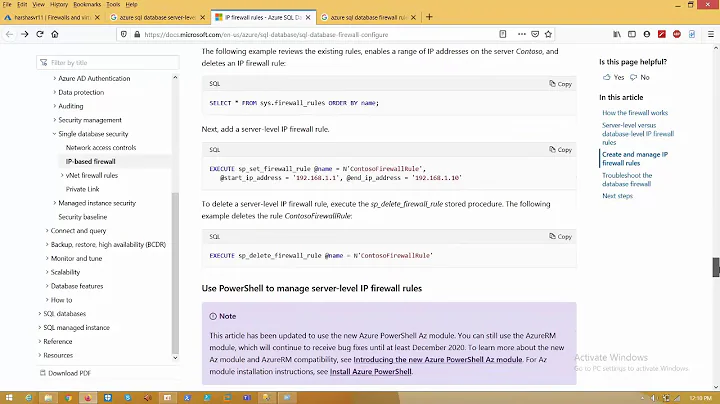720x404 pixels.
Task: Collapse Single database security node
Action: (55, 134)
